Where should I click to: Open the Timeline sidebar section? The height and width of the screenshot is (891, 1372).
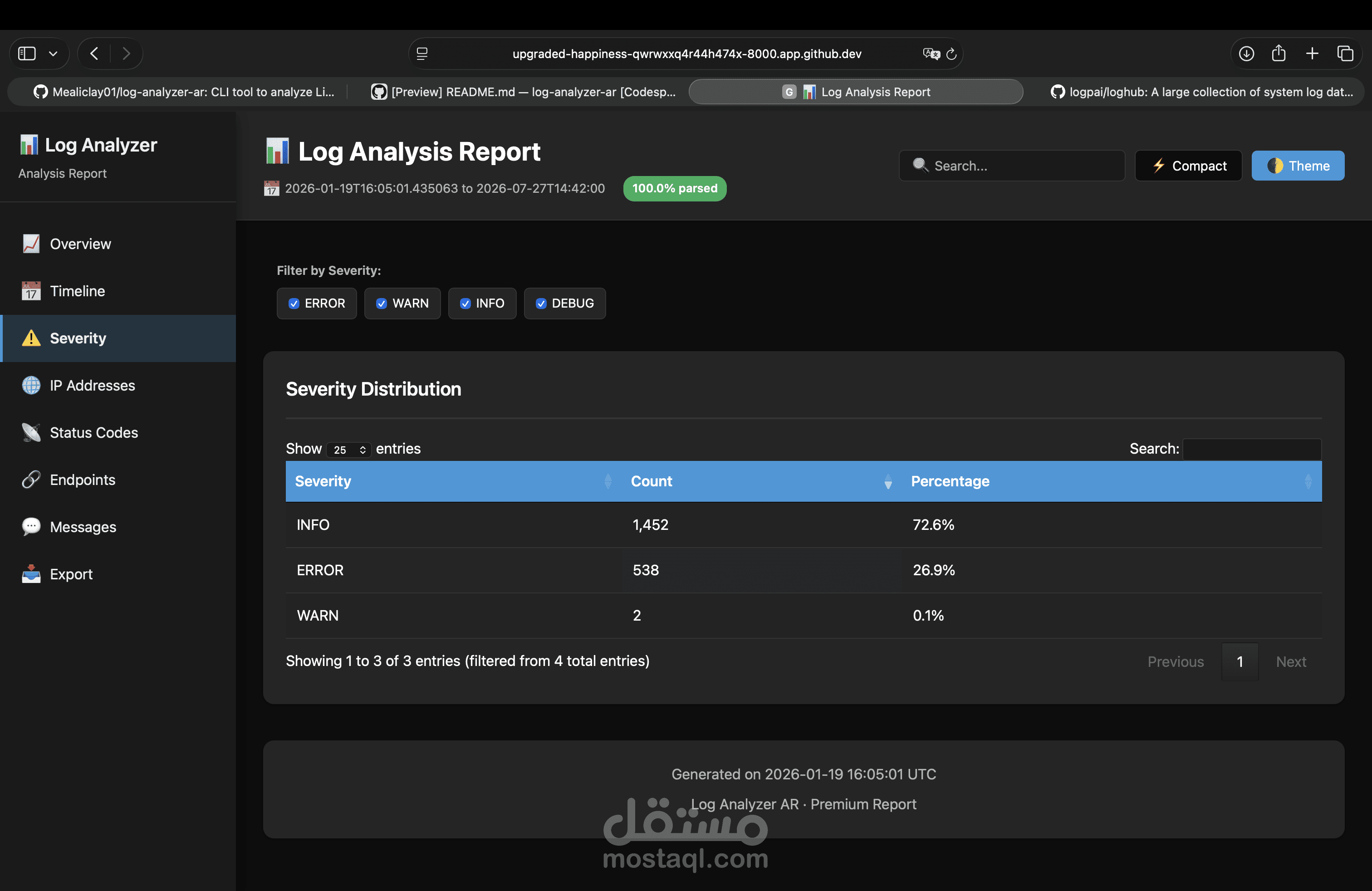[77, 291]
